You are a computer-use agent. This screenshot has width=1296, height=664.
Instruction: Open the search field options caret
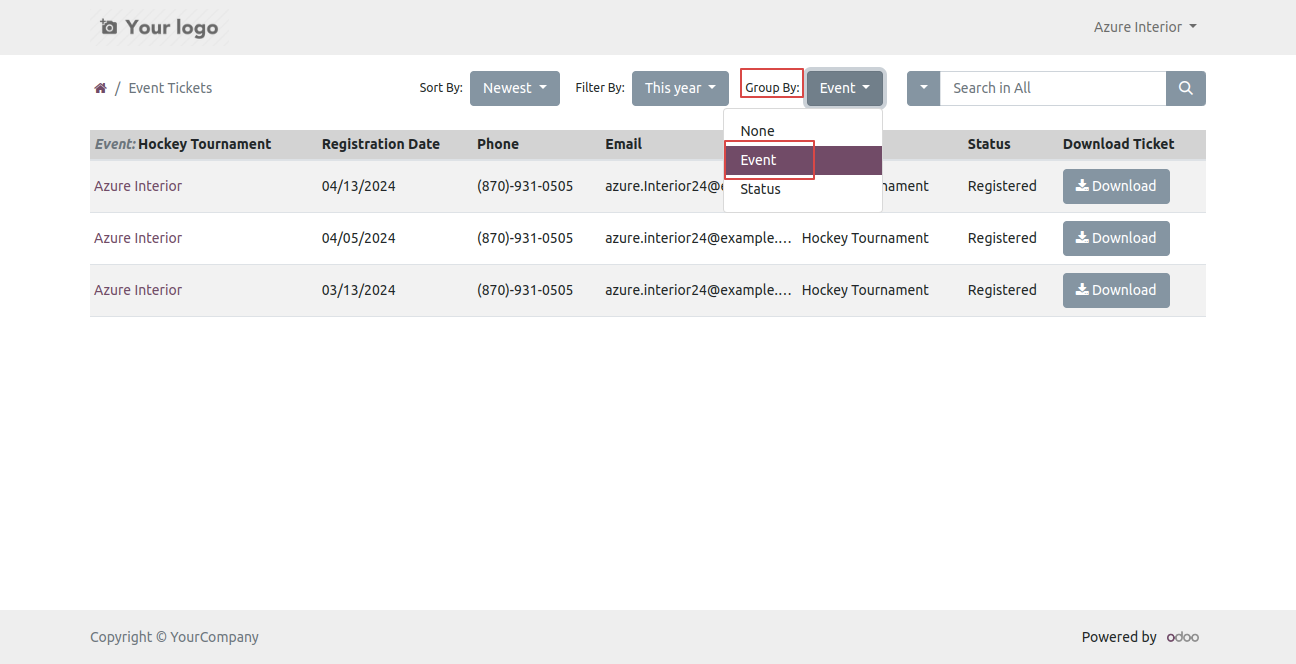923,88
